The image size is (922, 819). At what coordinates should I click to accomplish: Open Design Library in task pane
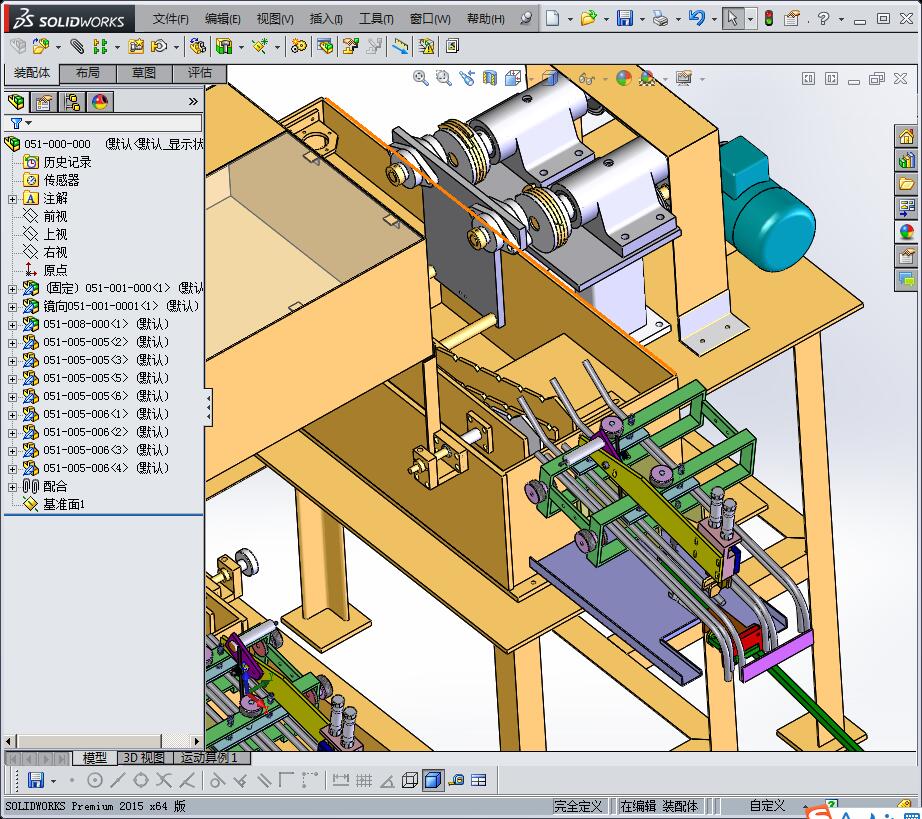(906, 160)
